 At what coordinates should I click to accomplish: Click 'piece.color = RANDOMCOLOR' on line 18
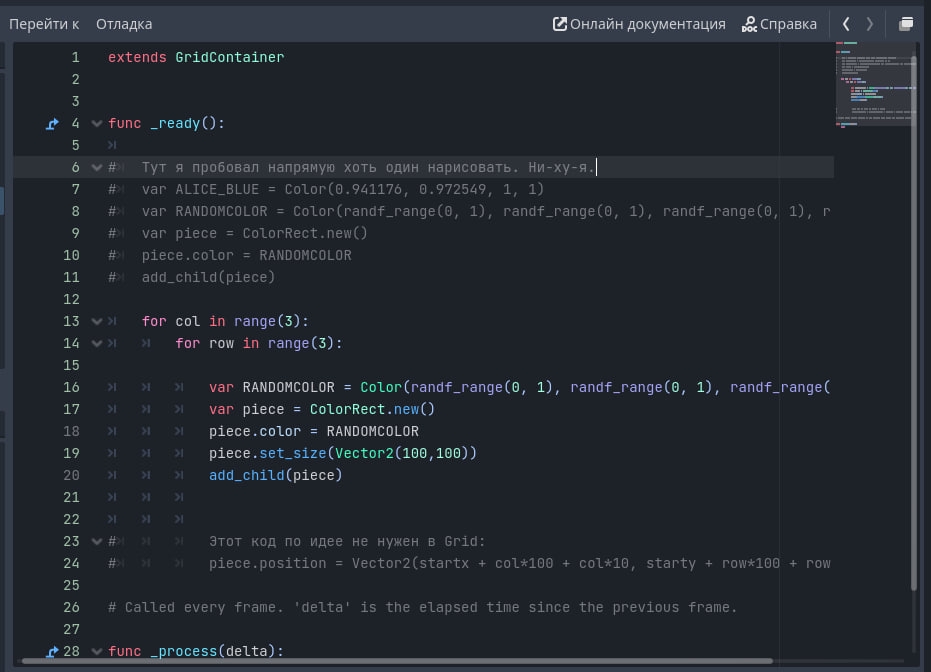[x=314, y=432]
